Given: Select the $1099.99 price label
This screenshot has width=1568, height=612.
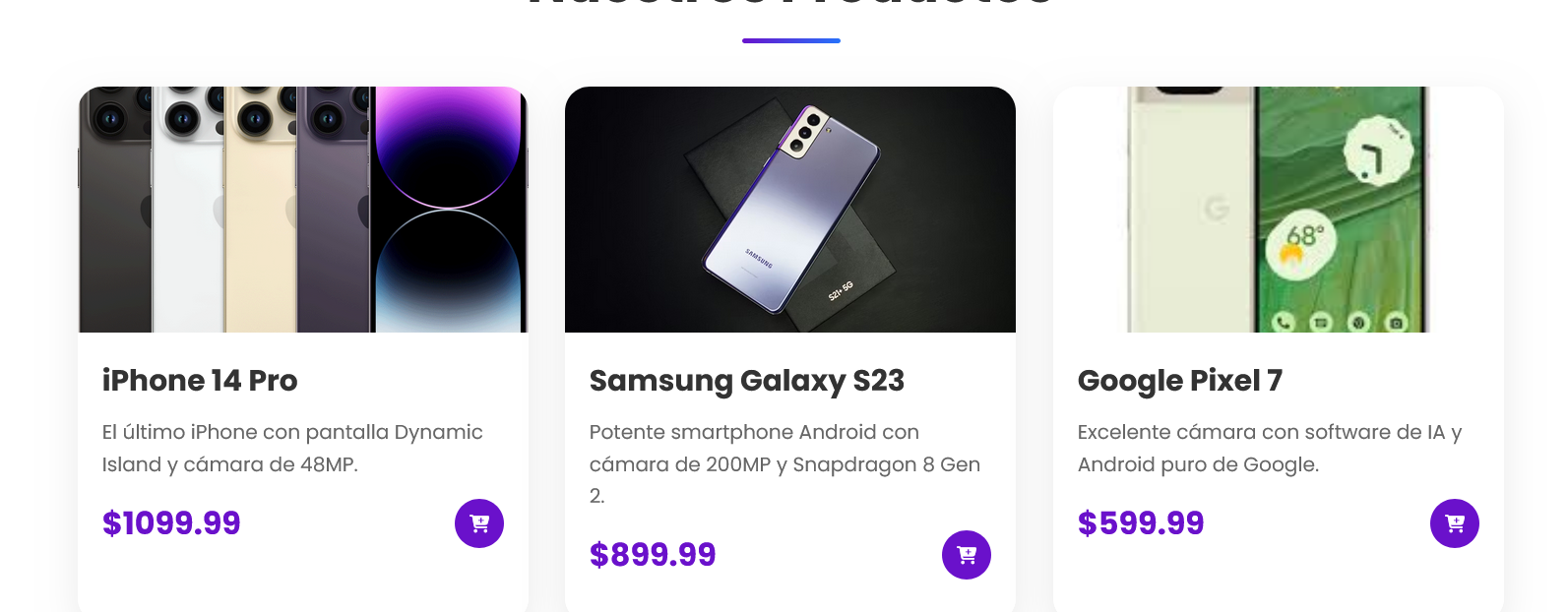Looking at the screenshot, I should click(x=171, y=523).
